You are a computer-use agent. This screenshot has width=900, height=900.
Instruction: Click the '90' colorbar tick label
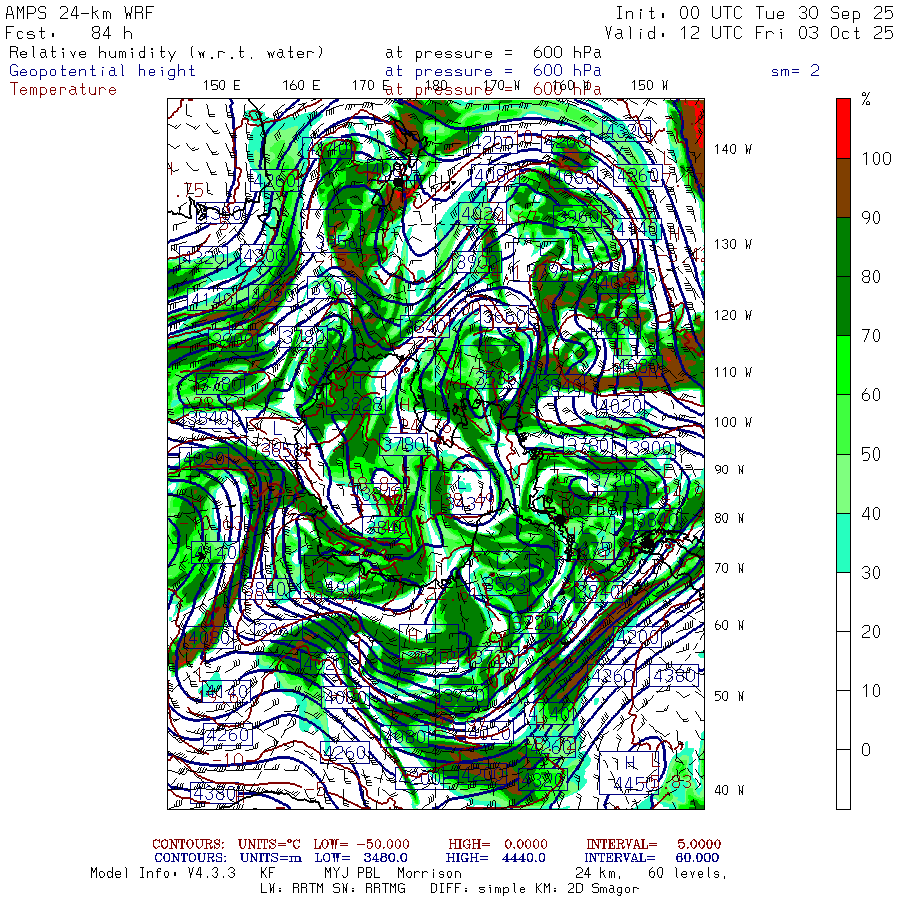click(x=871, y=218)
